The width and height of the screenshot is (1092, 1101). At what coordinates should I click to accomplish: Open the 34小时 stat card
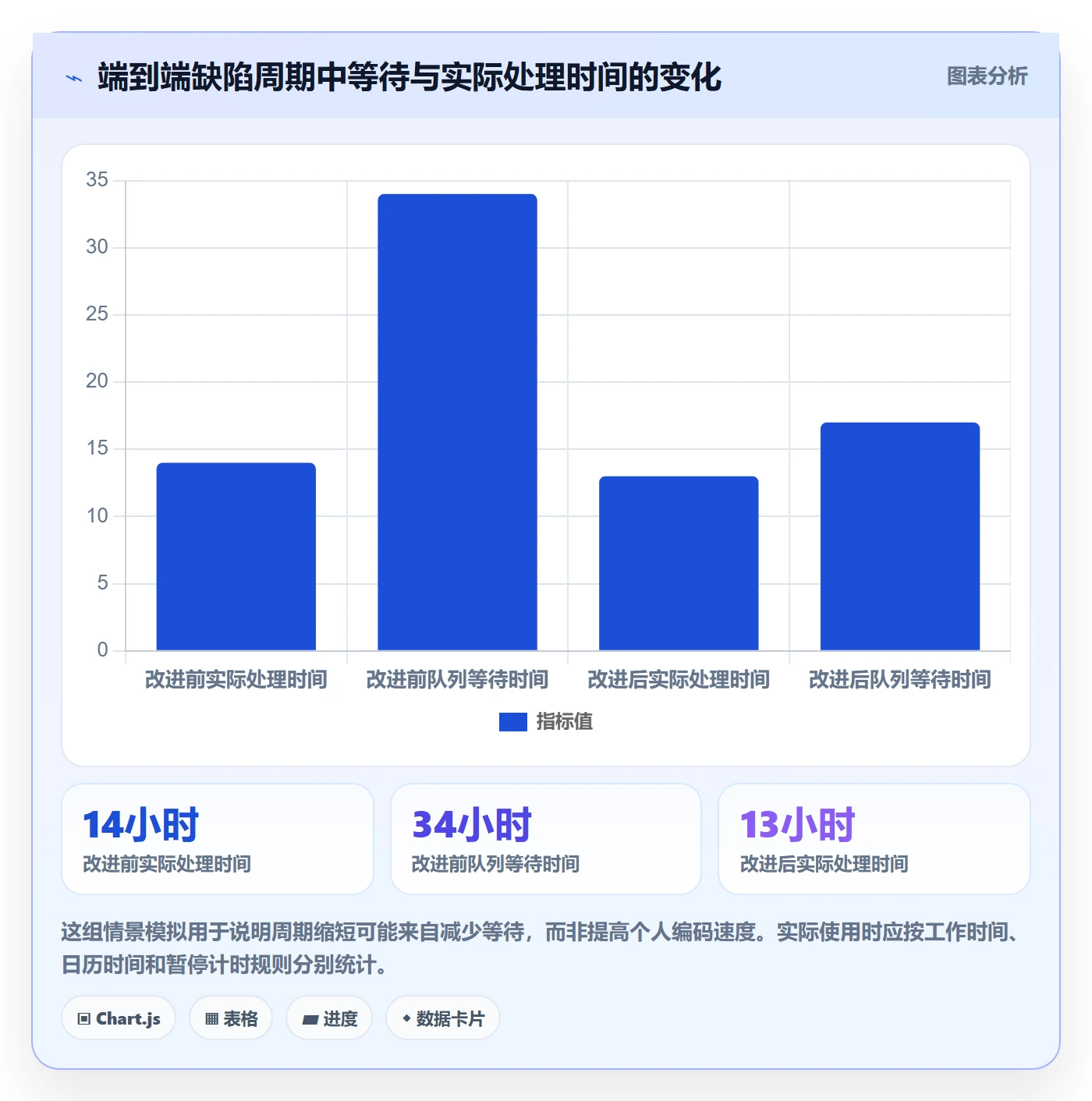(546, 839)
